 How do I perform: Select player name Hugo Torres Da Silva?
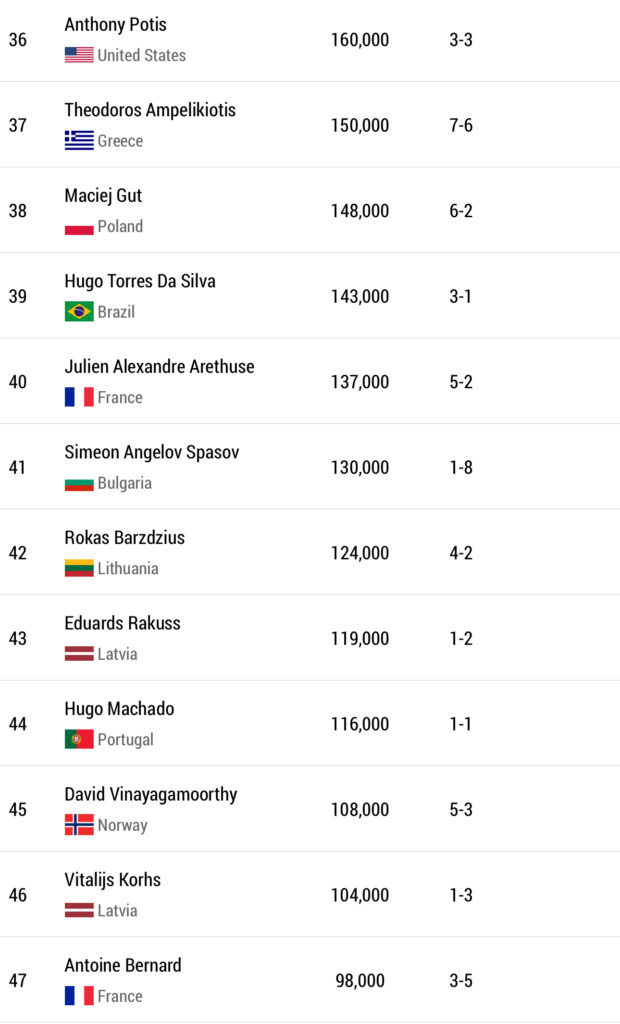click(140, 281)
